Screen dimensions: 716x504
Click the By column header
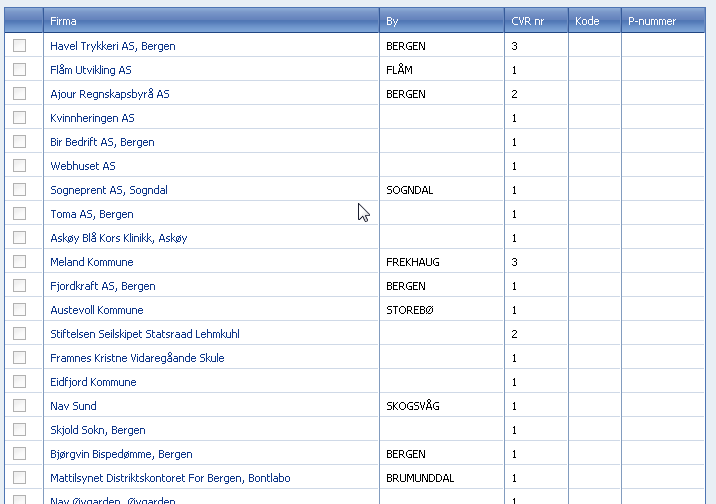(x=442, y=21)
